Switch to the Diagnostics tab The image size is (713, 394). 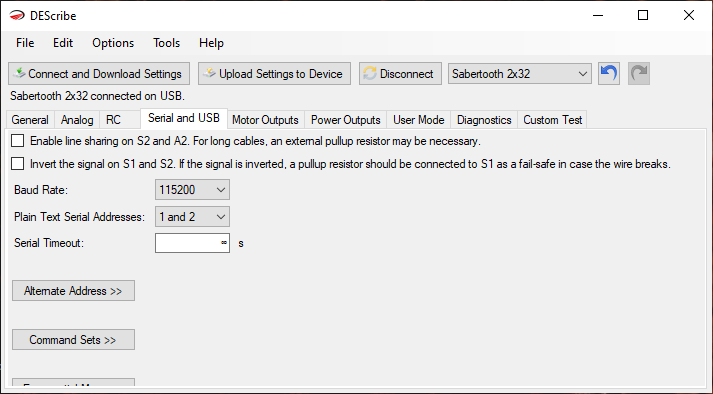click(x=484, y=120)
